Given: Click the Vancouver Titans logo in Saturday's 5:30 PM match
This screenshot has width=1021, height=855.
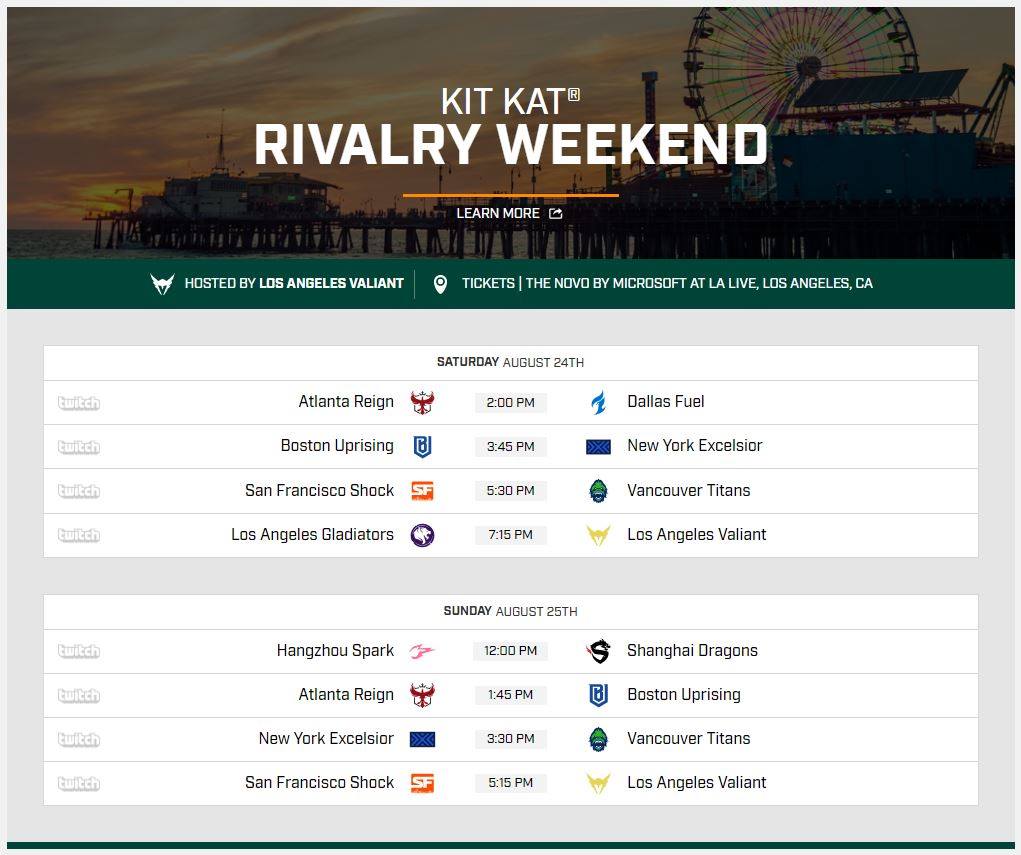Looking at the screenshot, I should pos(598,491).
